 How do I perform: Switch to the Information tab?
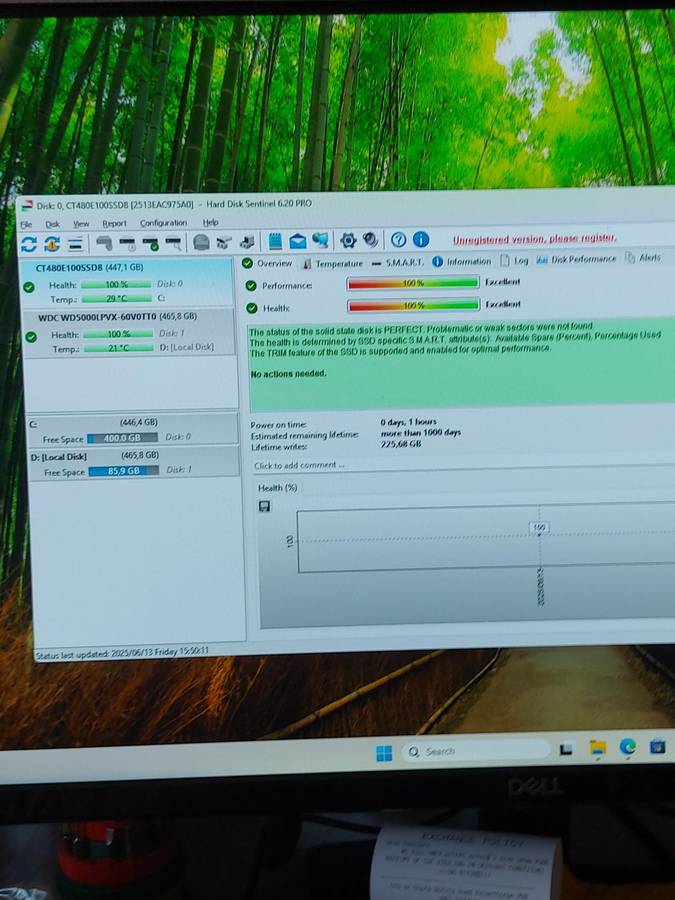click(461, 261)
